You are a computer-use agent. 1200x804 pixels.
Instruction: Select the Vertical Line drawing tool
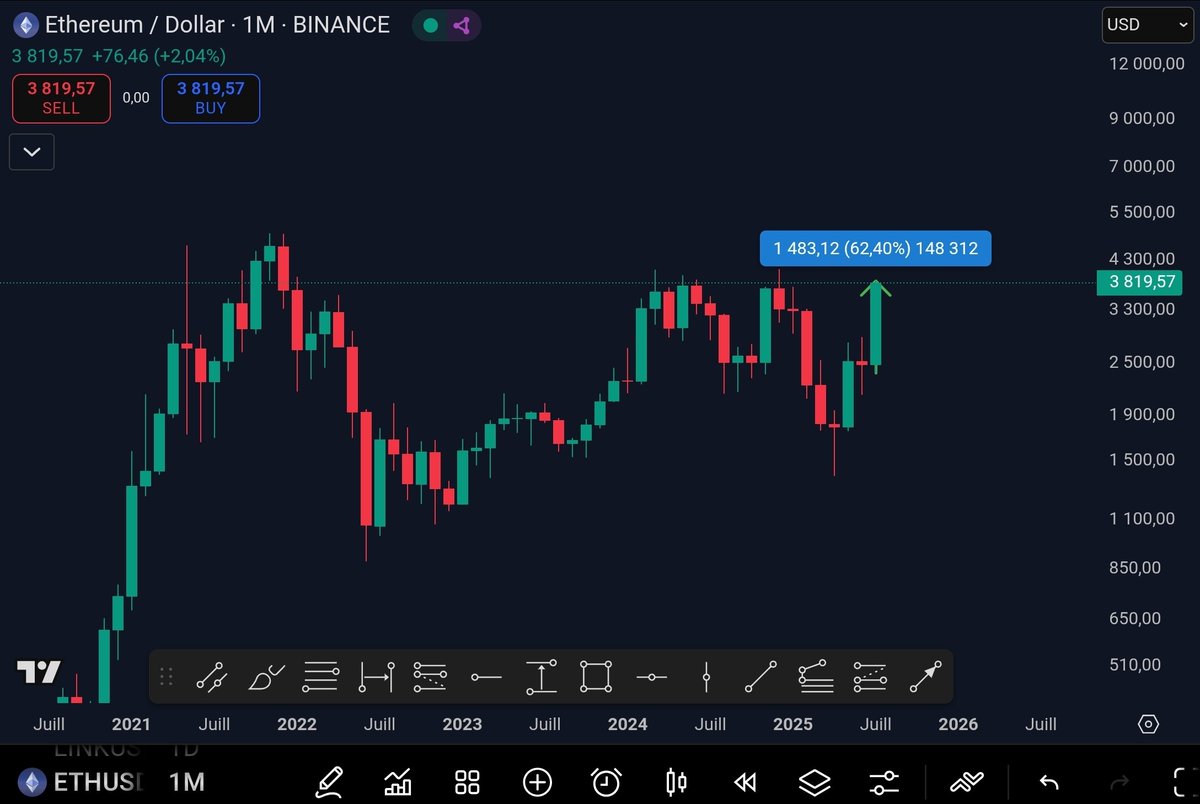point(706,677)
